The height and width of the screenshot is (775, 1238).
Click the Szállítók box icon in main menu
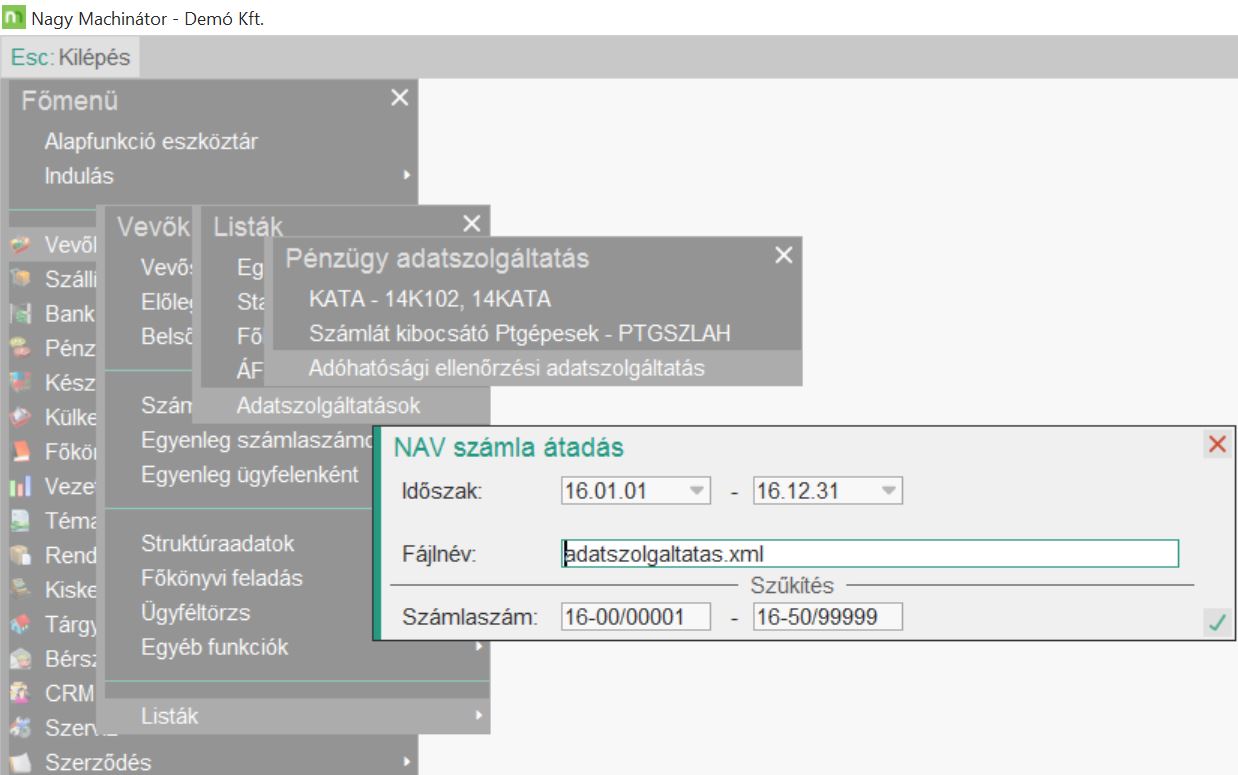[20, 280]
